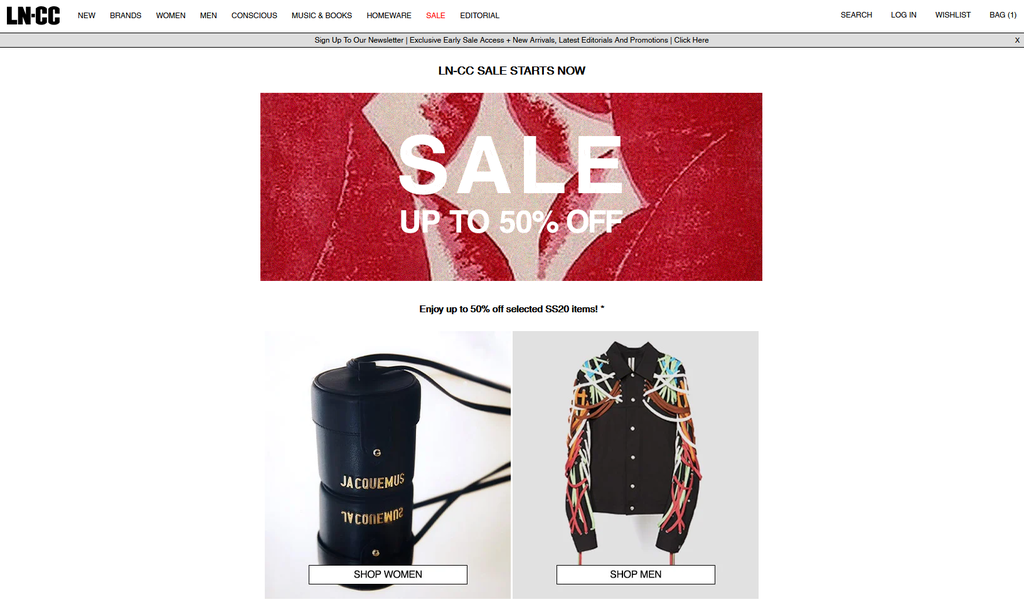Click the SHOP WOMEN button
The height and width of the screenshot is (602, 1024).
[x=388, y=575]
